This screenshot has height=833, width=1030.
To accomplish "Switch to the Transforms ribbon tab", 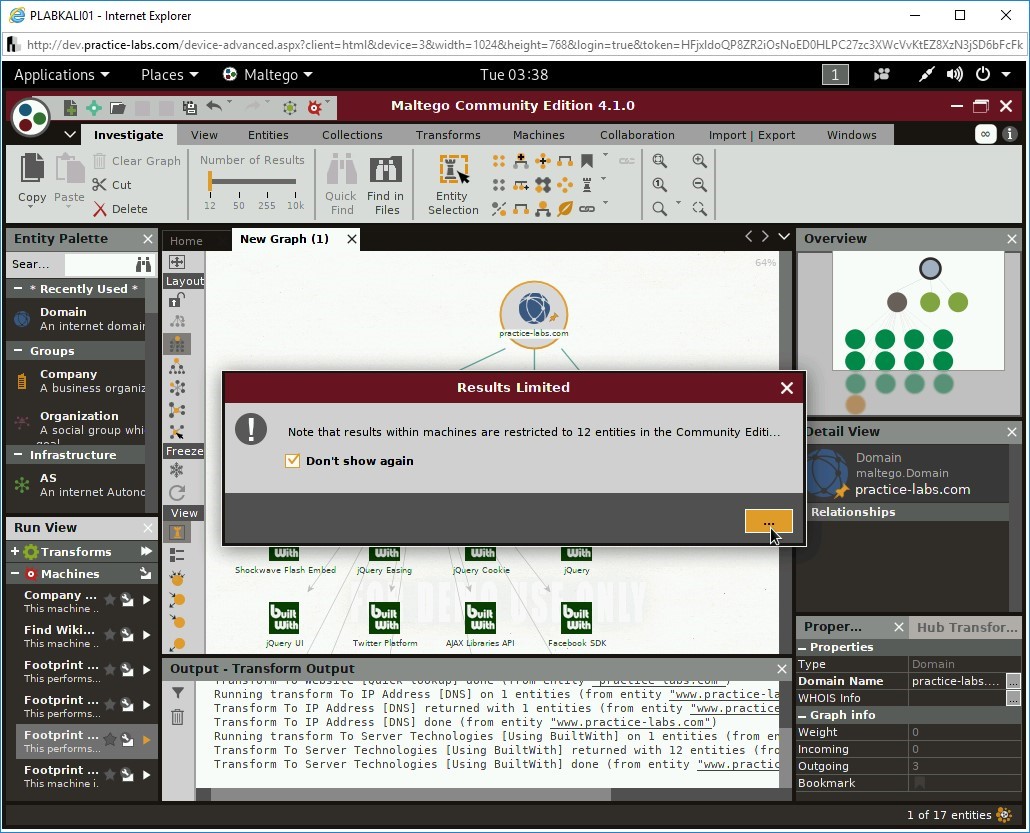I will [x=448, y=134].
